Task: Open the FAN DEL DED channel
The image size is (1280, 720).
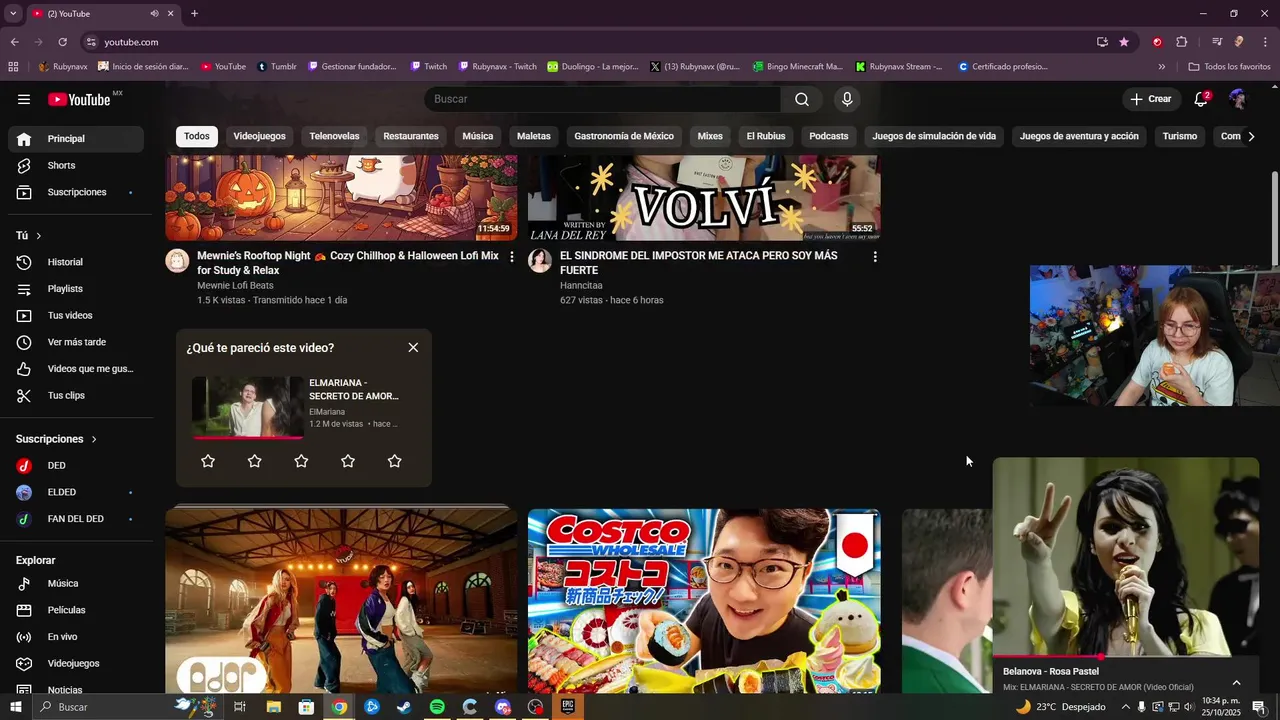Action: (76, 519)
